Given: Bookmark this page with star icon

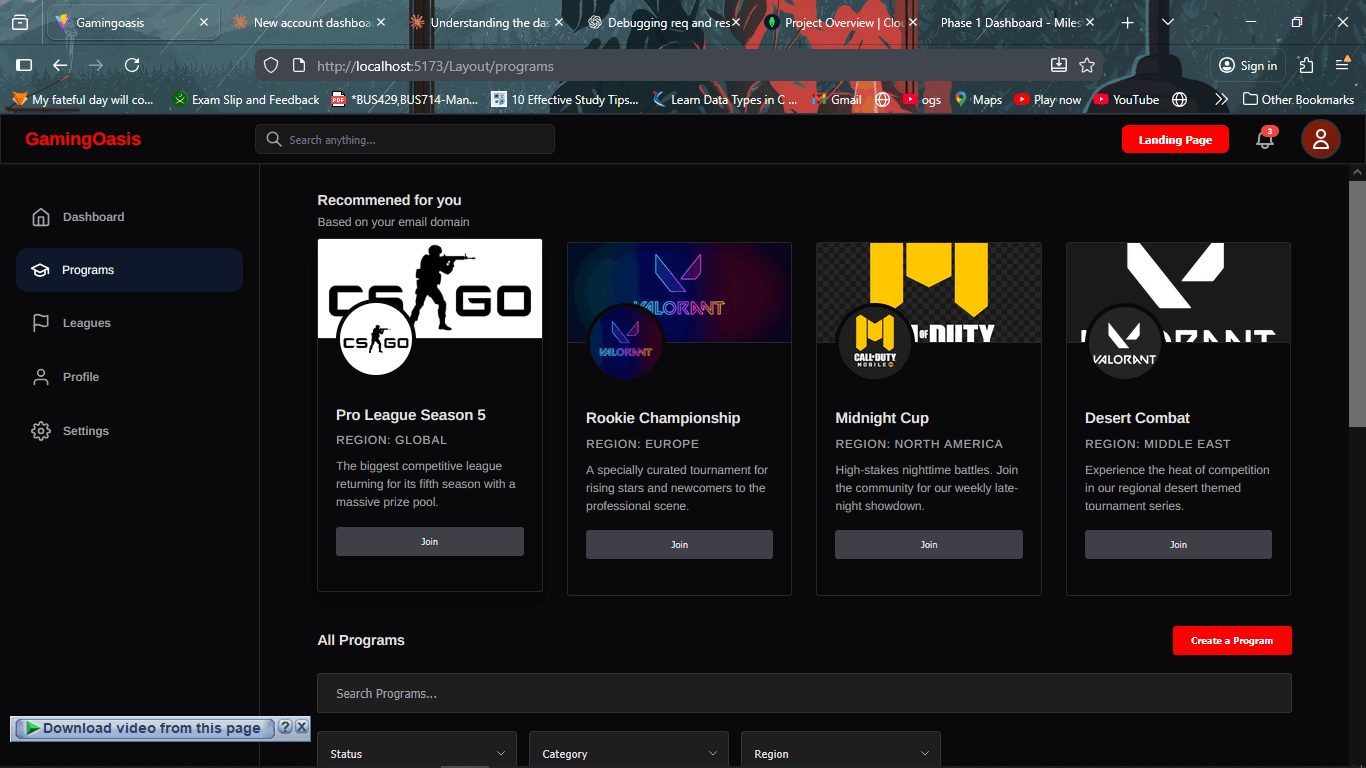Looking at the screenshot, I should pyautogui.click(x=1087, y=65).
